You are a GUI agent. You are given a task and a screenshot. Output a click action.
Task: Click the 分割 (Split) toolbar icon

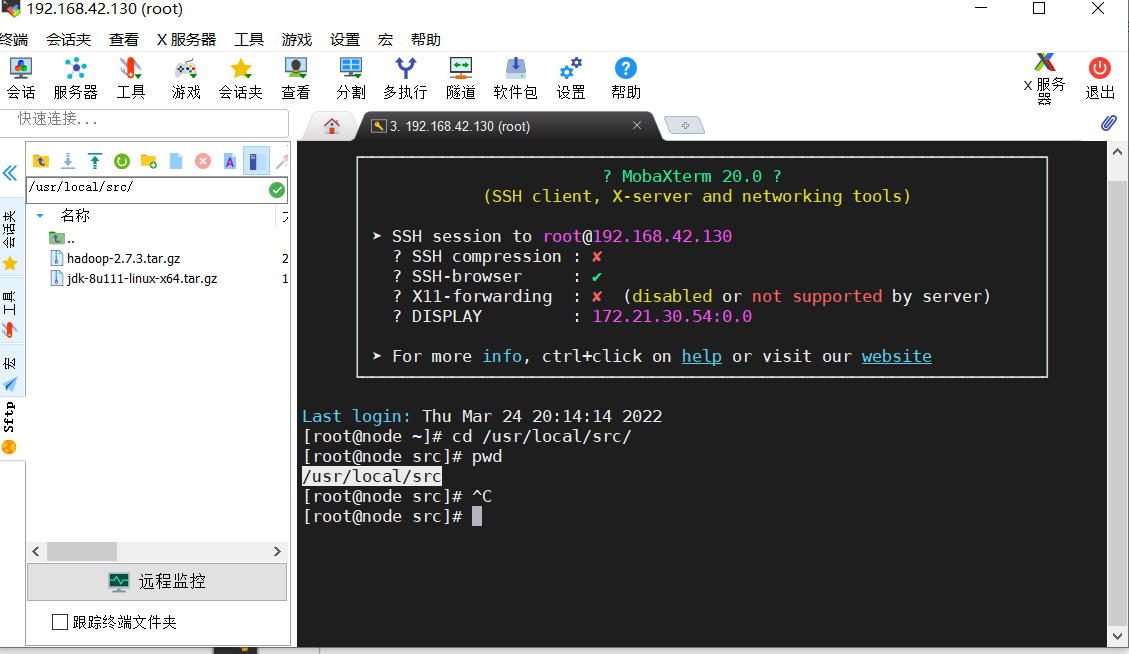[x=351, y=78]
